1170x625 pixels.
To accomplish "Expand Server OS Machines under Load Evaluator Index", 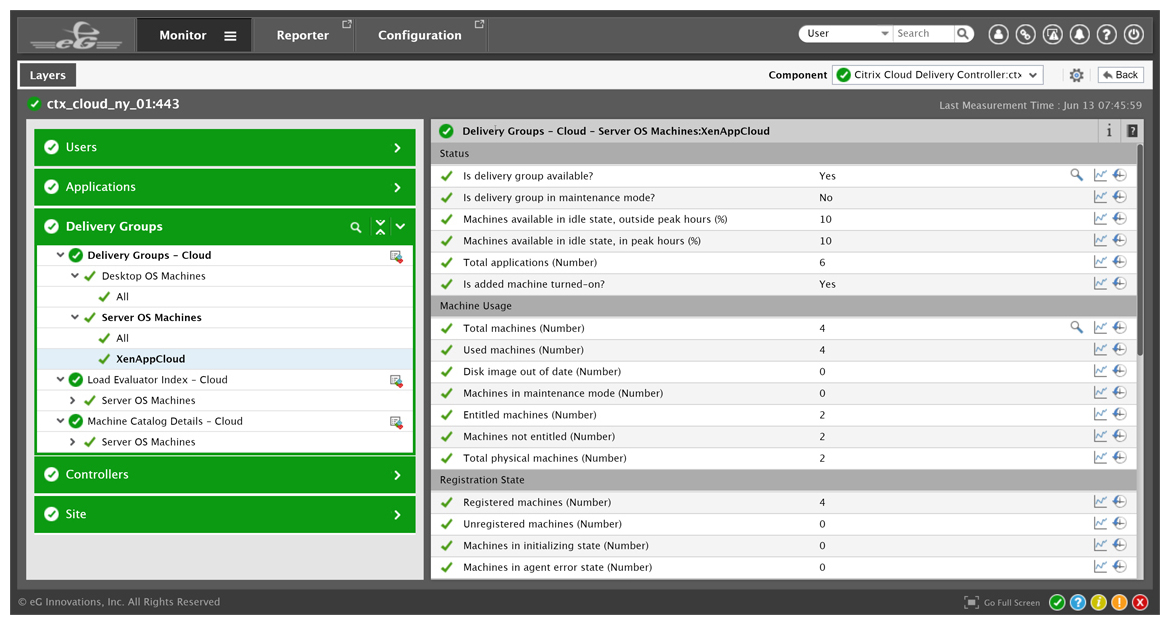I will click(x=72, y=401).
